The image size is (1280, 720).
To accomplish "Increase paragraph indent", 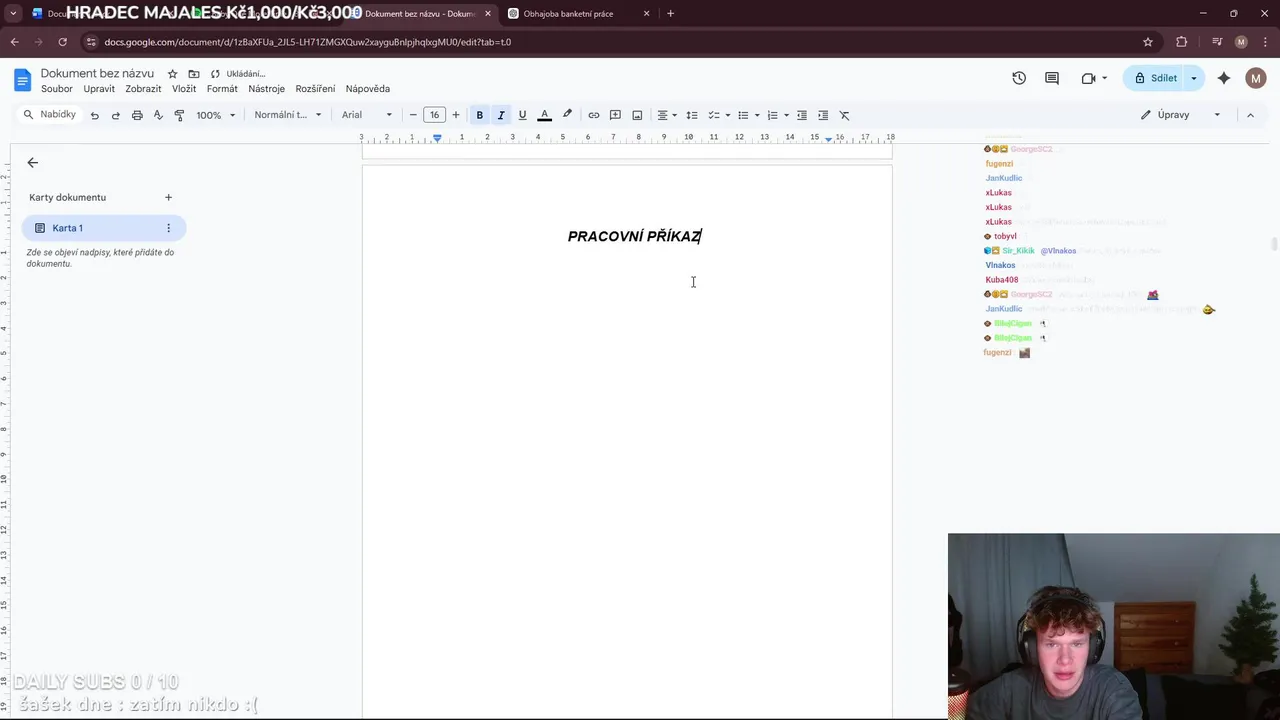I will pyautogui.click(x=823, y=115).
